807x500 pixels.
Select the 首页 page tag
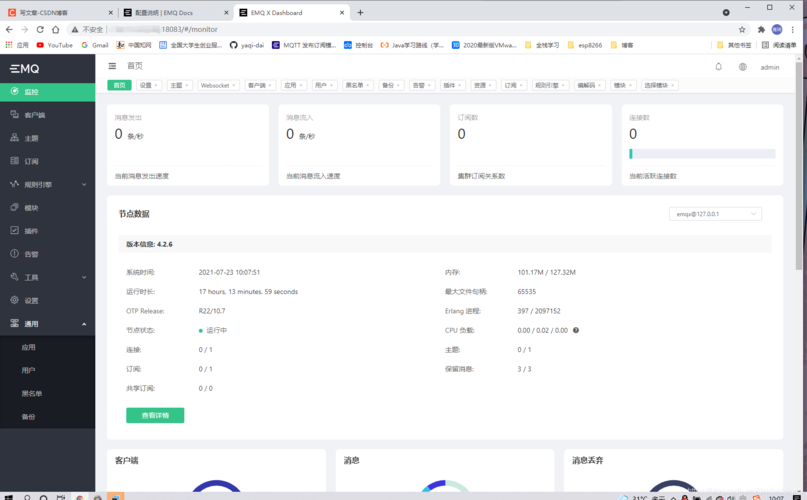[x=119, y=85]
